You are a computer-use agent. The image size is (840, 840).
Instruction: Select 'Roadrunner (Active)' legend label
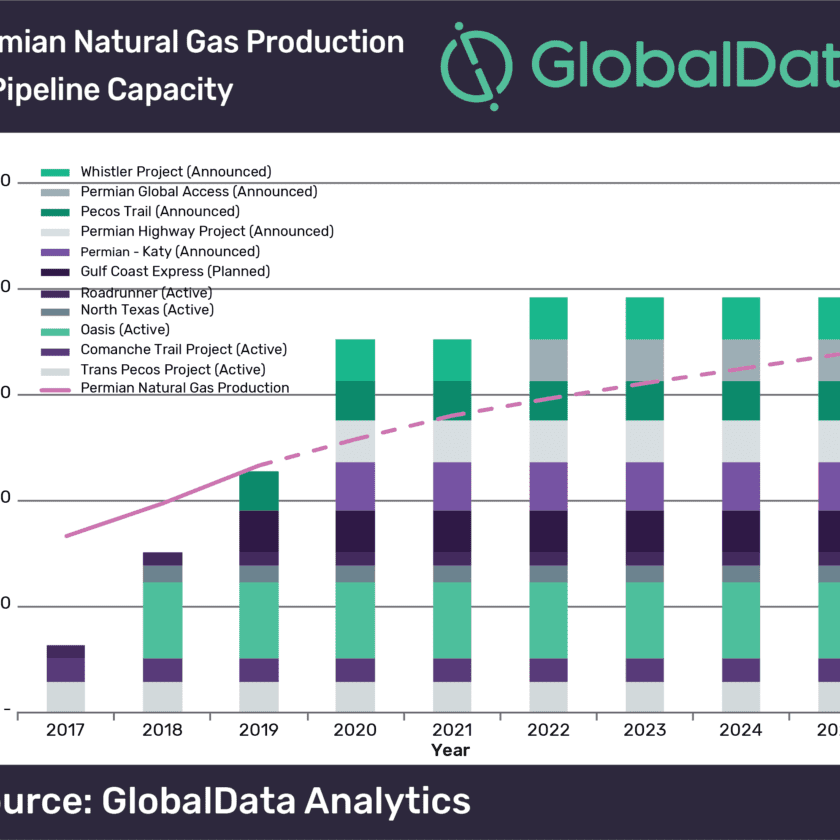(x=146, y=292)
